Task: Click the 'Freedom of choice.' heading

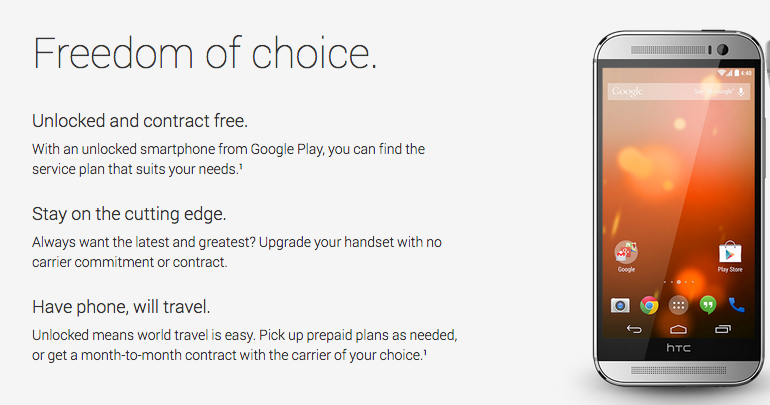Action: click(x=204, y=54)
